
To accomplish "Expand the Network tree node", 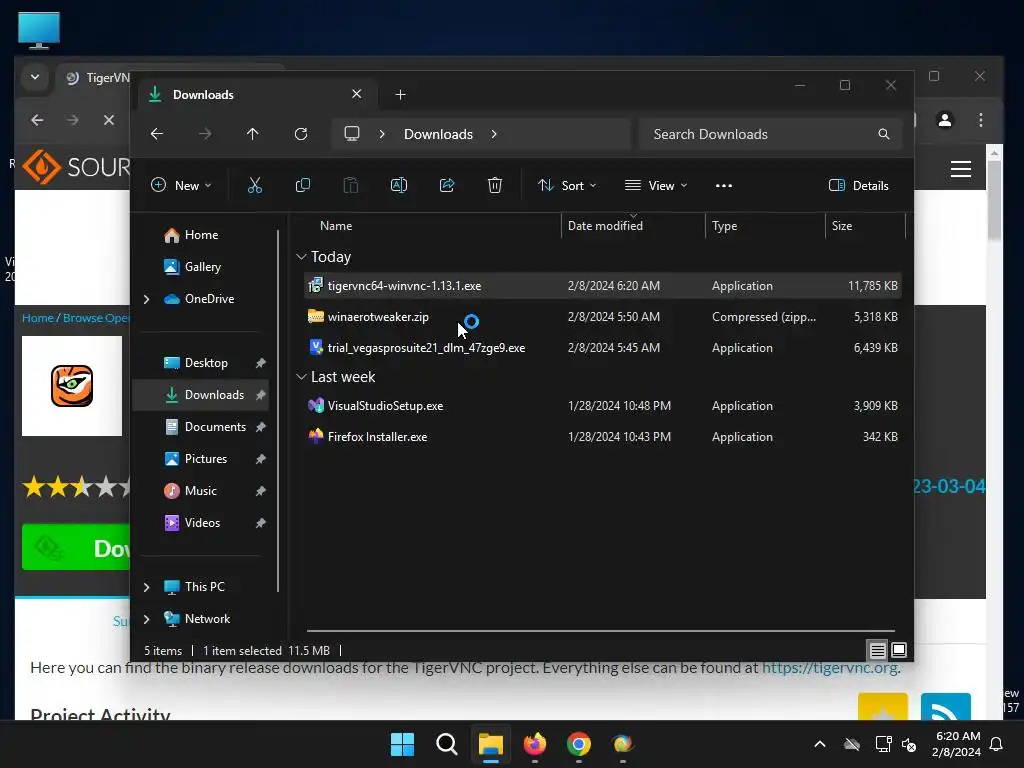I will coord(146,619).
